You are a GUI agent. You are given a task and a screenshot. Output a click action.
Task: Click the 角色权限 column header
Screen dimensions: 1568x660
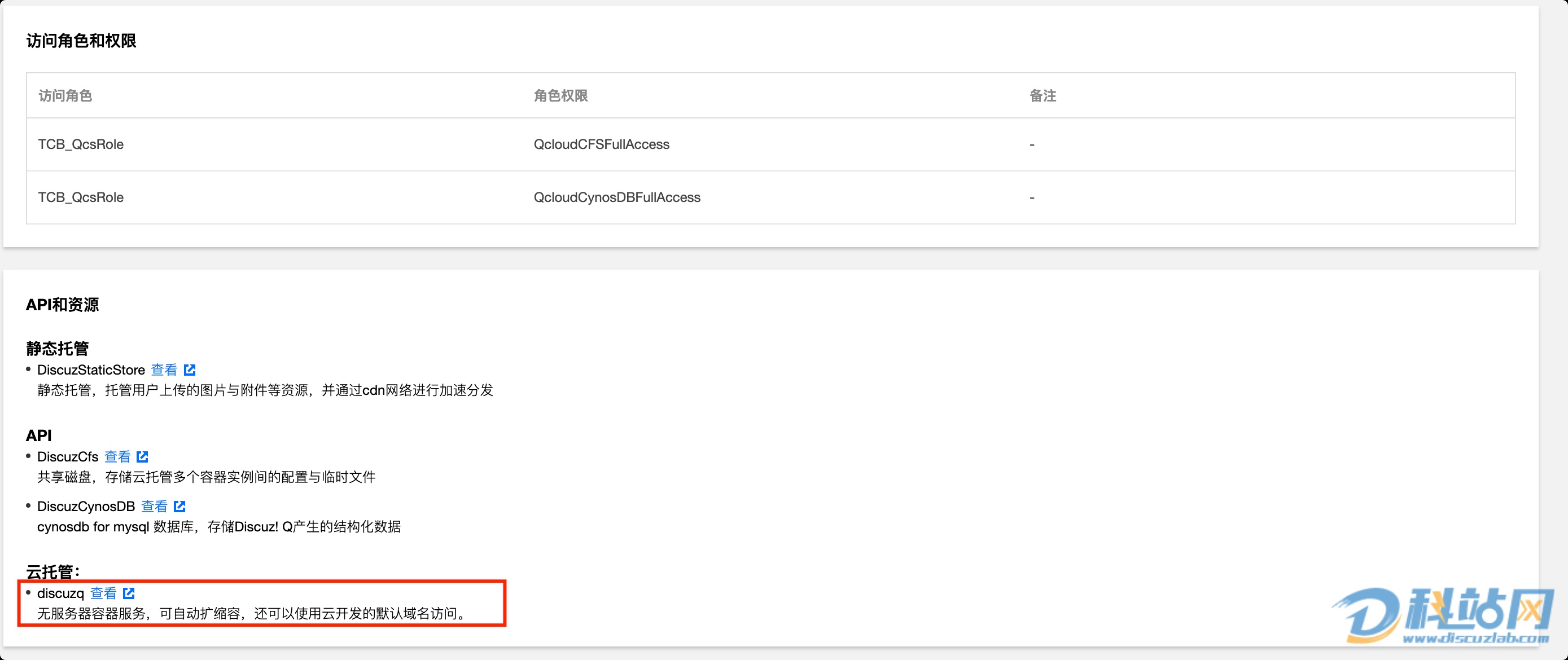click(560, 95)
